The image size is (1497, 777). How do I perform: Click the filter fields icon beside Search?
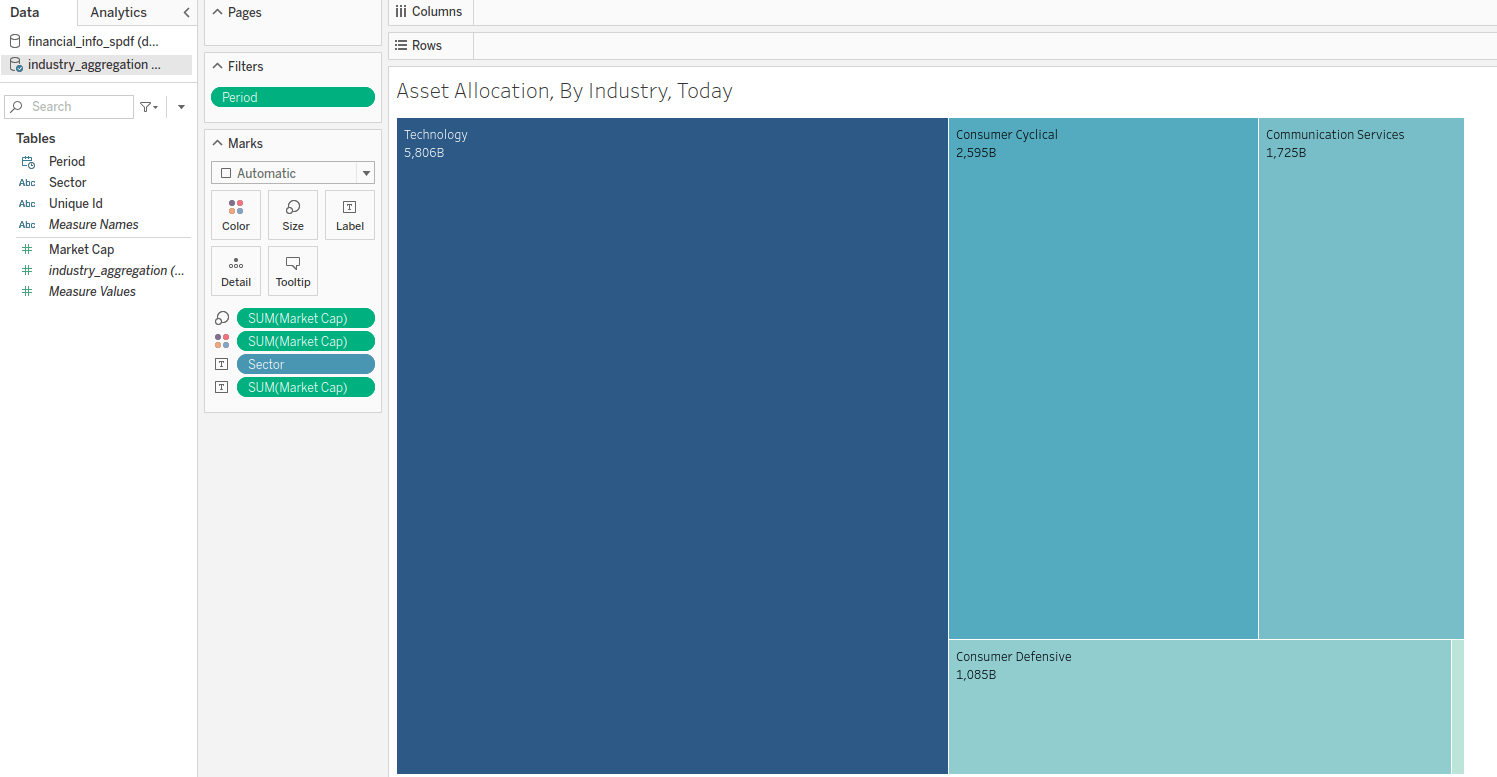click(148, 107)
